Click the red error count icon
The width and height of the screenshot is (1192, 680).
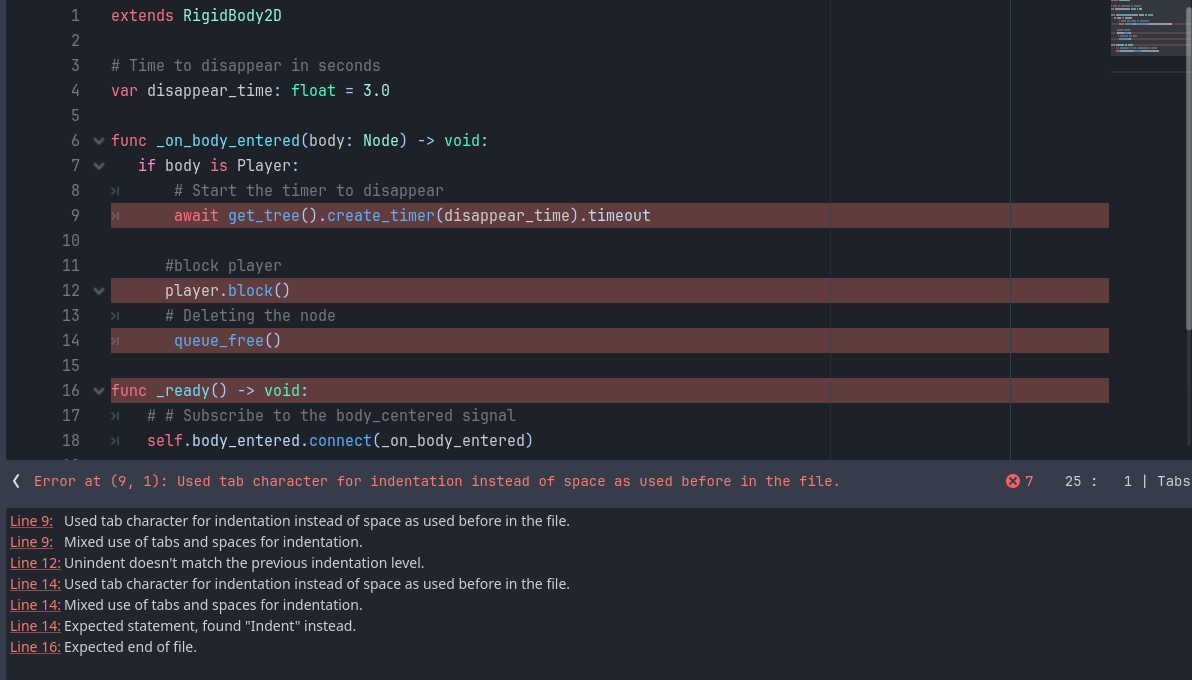(1013, 481)
